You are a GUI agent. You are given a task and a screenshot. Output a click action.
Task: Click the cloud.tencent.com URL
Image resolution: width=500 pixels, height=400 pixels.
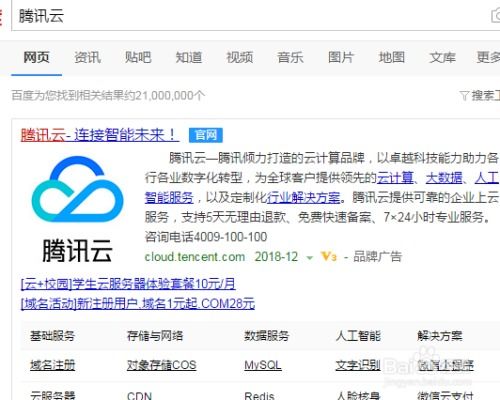pos(195,257)
